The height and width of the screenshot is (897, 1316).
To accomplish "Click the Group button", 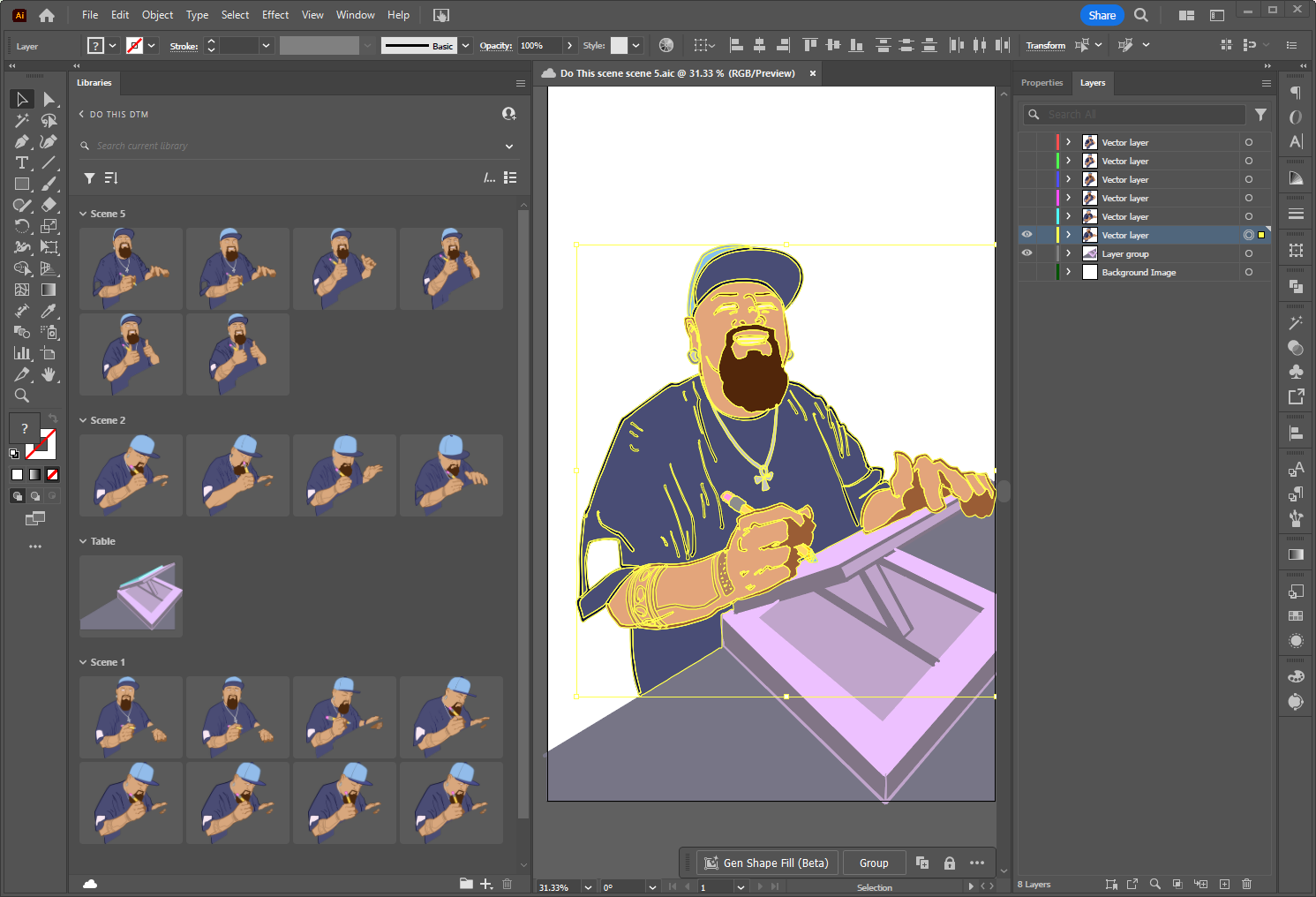I will pos(874,863).
